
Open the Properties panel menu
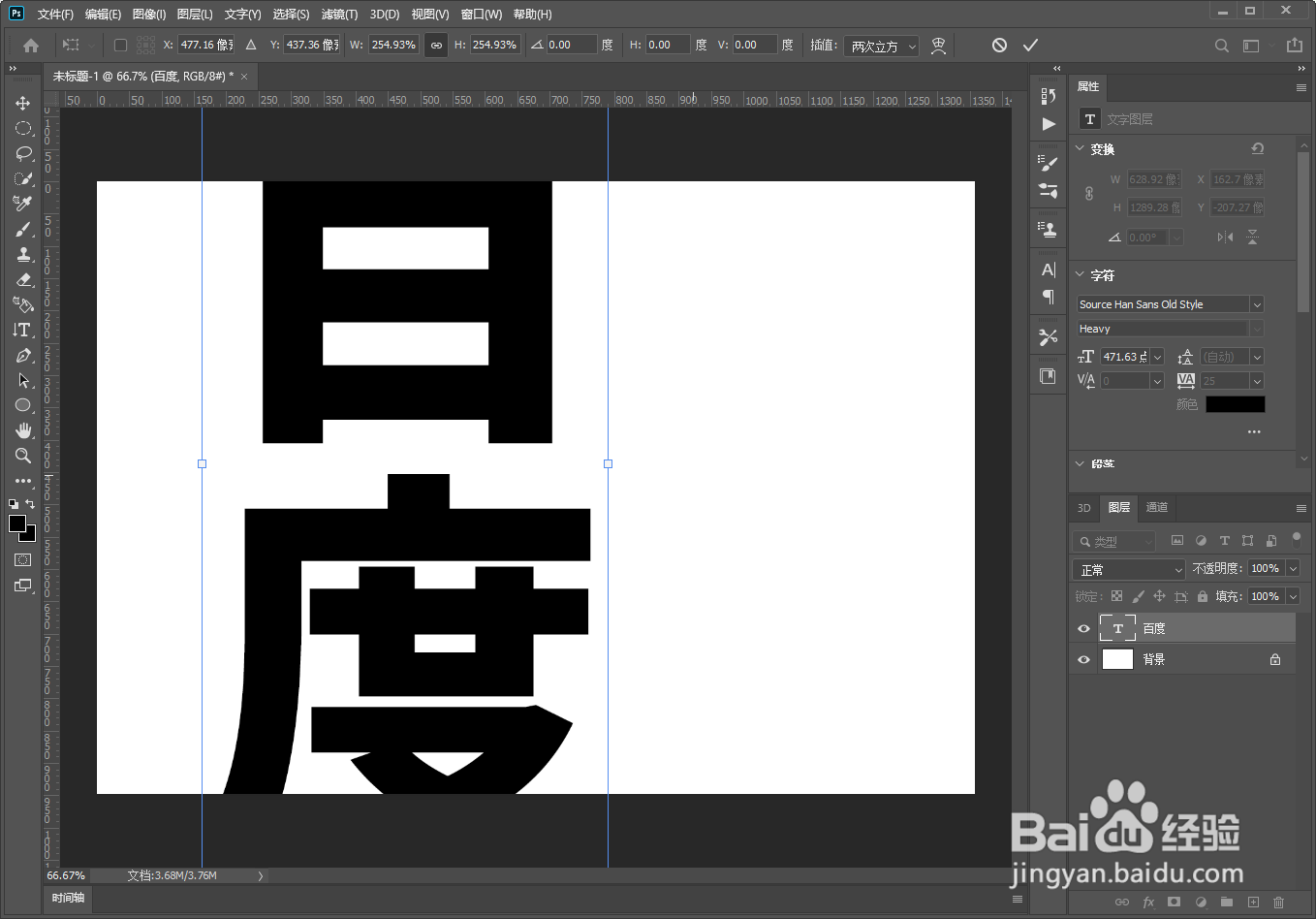(x=1301, y=87)
